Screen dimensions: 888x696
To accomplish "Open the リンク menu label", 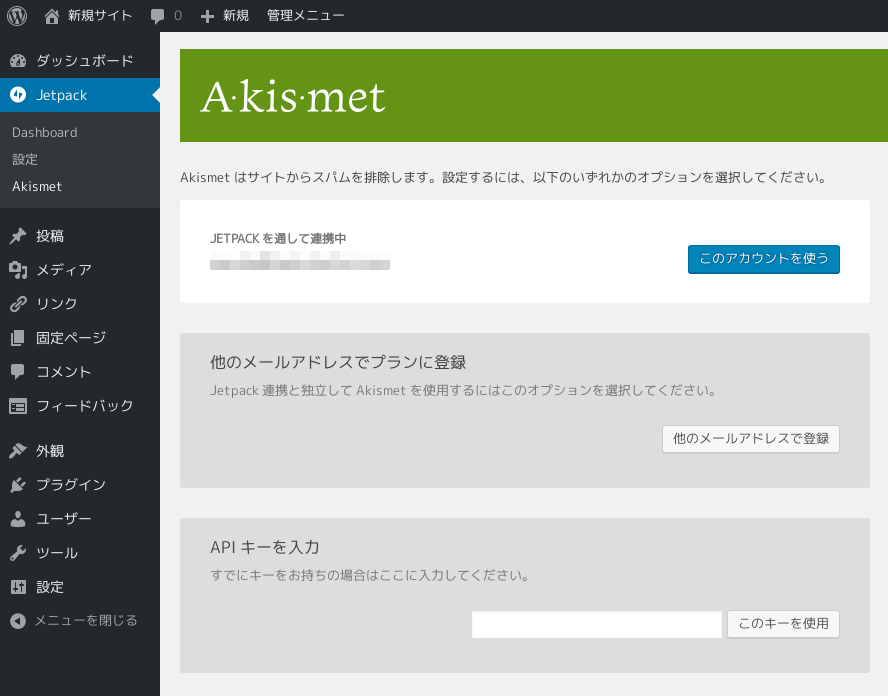I will tap(57, 304).
